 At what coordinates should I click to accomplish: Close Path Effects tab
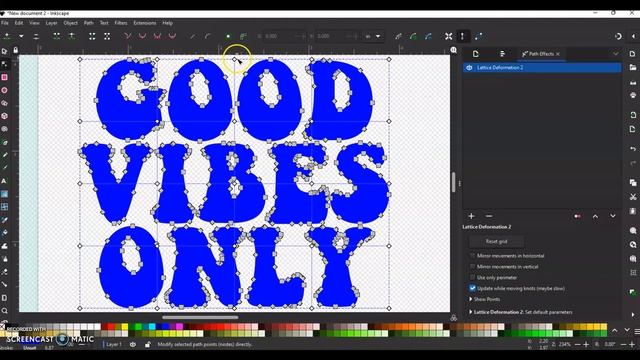point(558,54)
